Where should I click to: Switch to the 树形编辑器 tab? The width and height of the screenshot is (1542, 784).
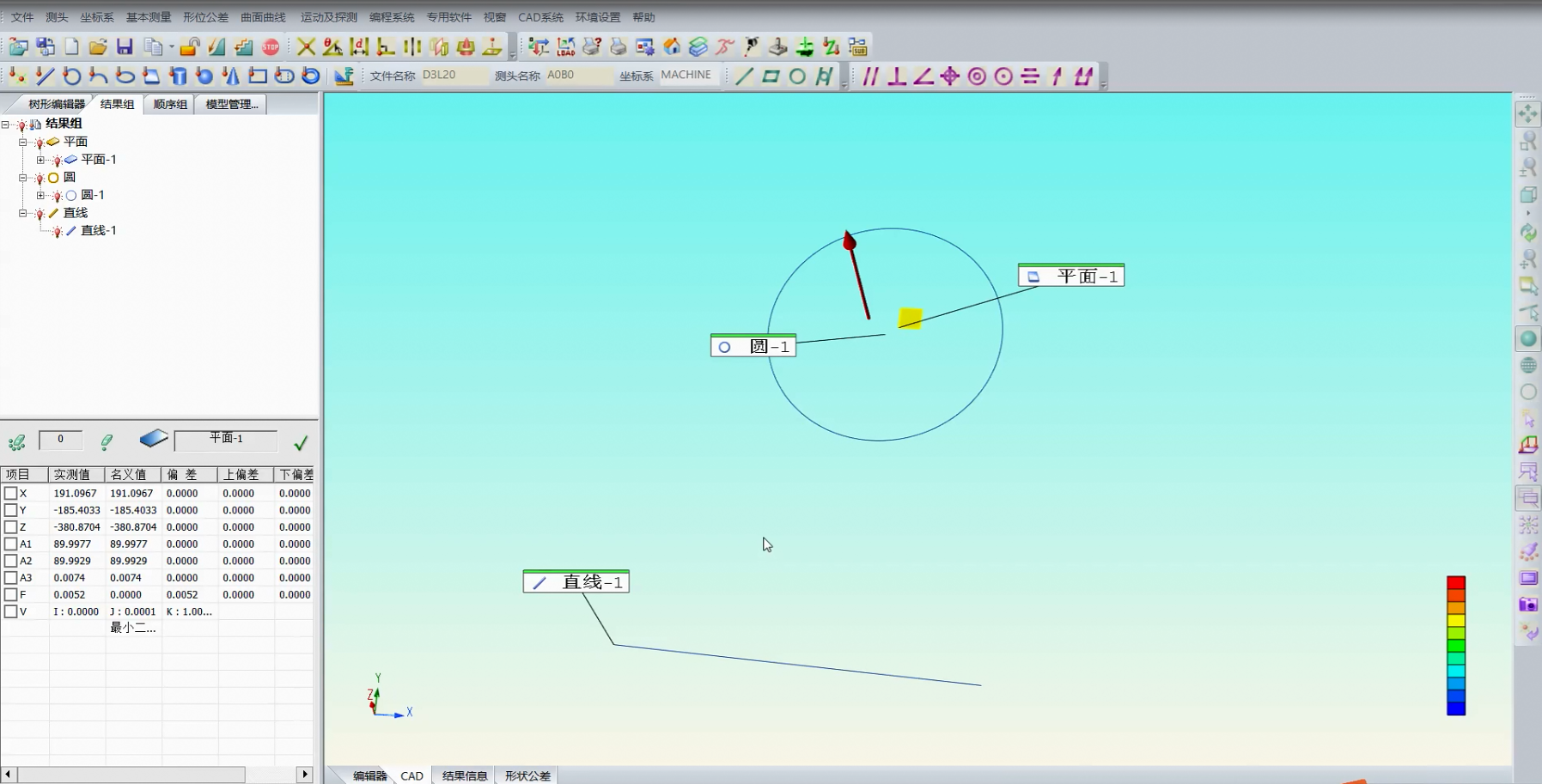pyautogui.click(x=56, y=104)
